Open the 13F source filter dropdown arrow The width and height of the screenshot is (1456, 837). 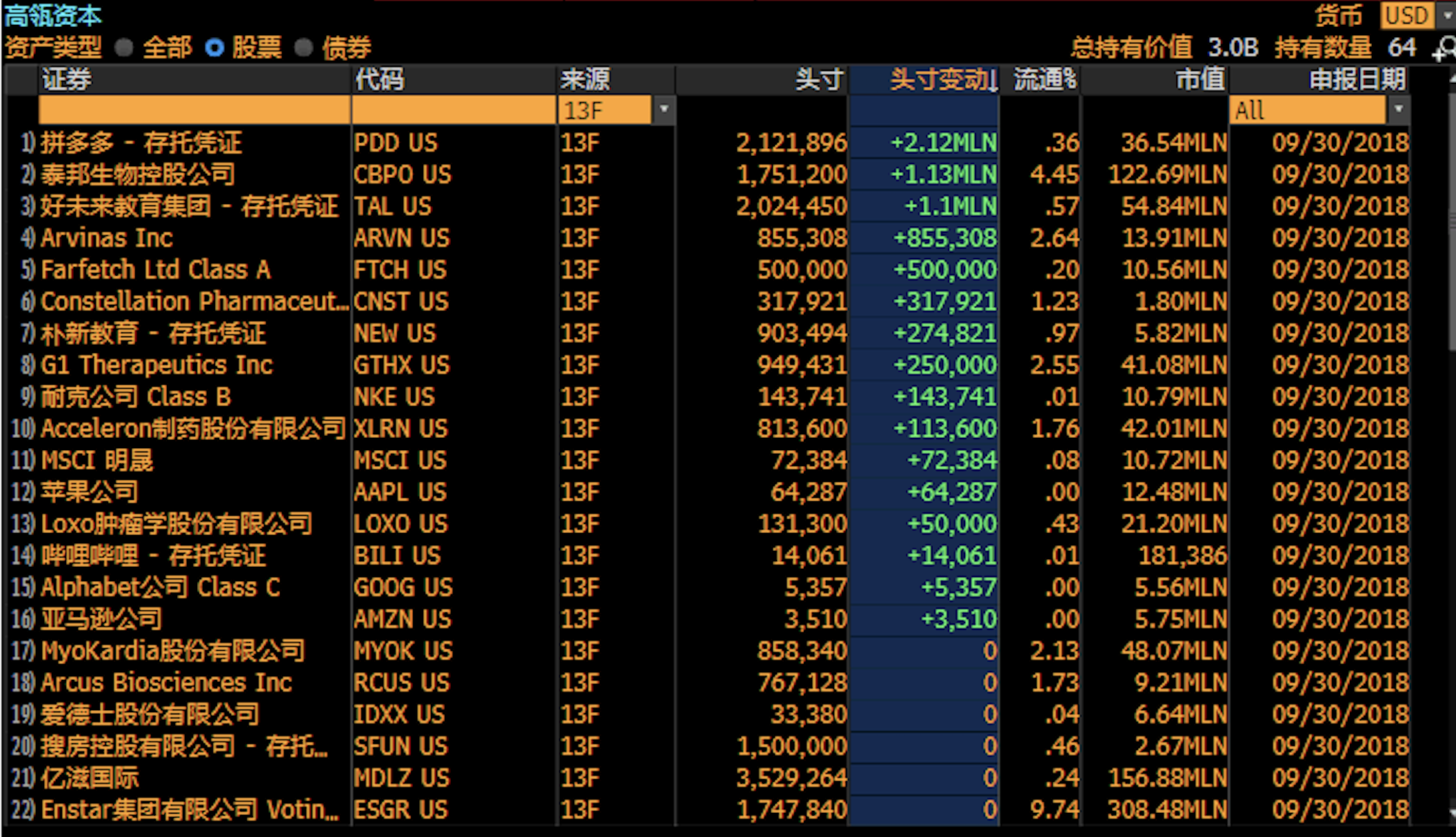point(664,110)
